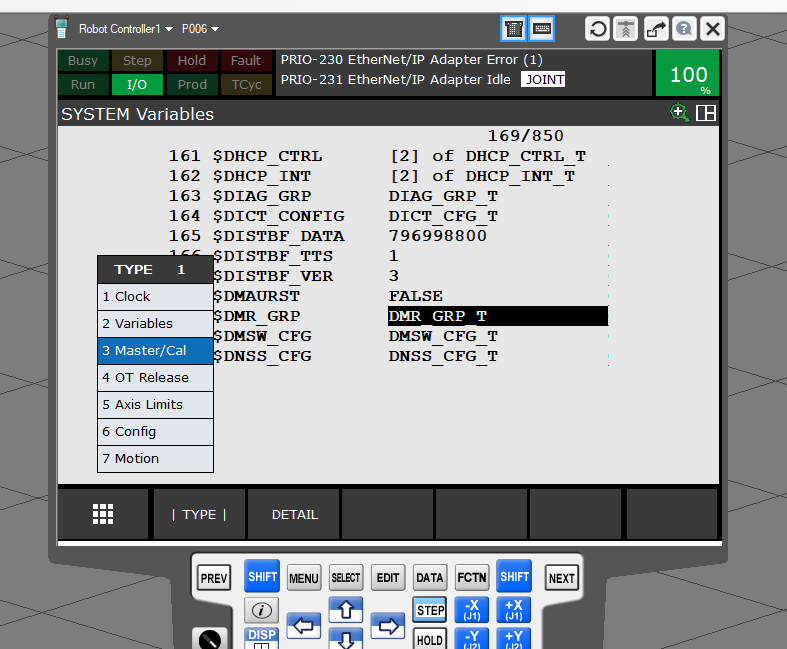Open the grid menu softkey at bottom left

[103, 514]
